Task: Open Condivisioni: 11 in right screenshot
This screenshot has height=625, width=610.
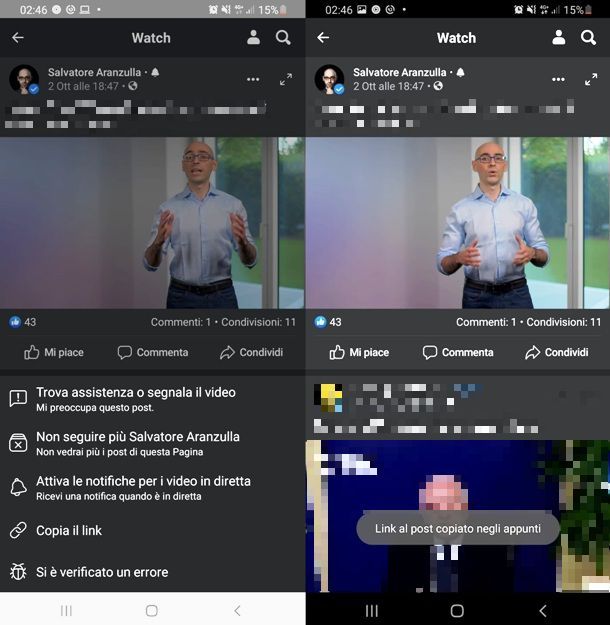Action: pos(564,322)
